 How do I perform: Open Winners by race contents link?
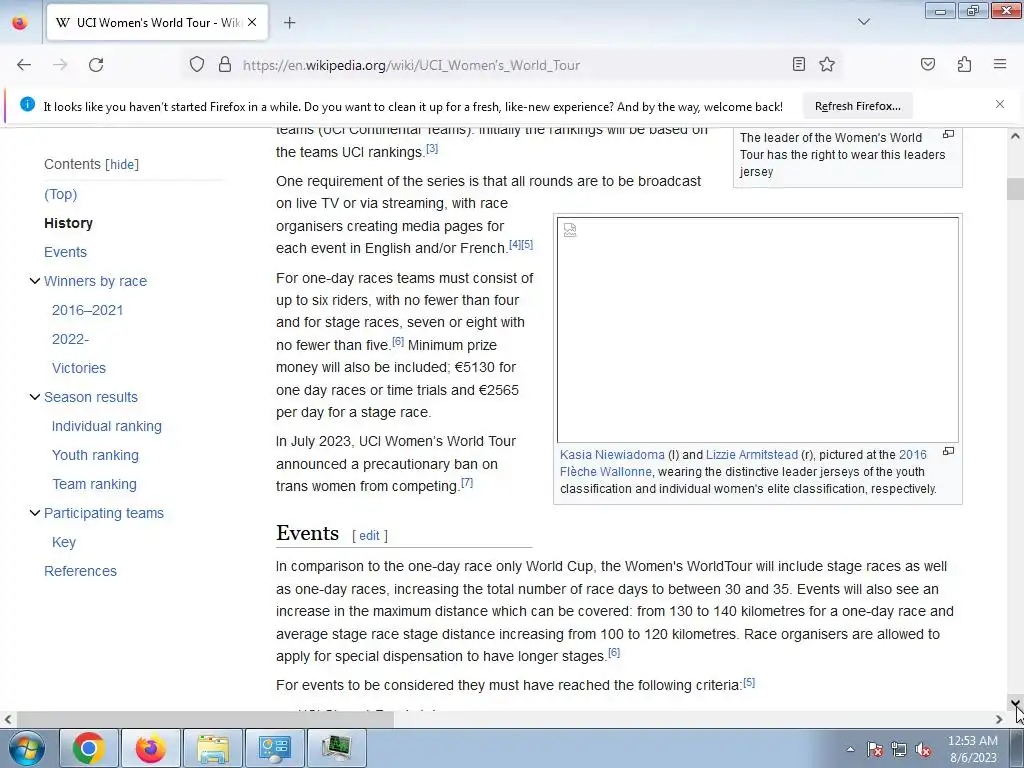click(x=95, y=281)
